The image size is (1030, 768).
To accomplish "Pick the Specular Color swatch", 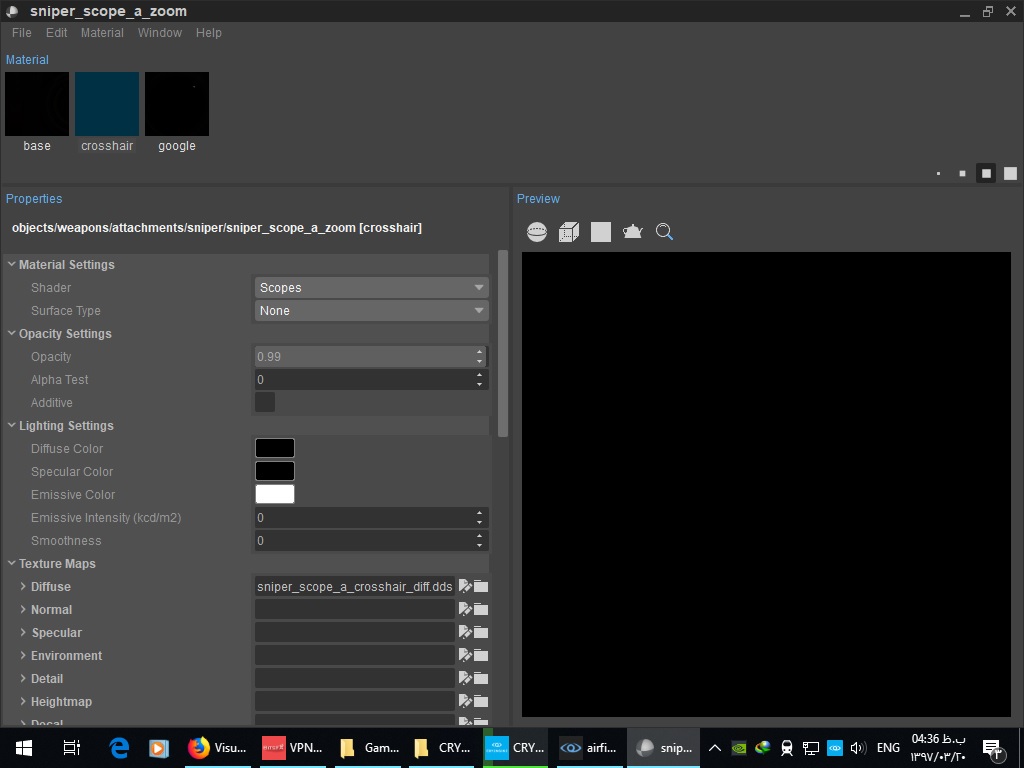I will click(x=275, y=471).
